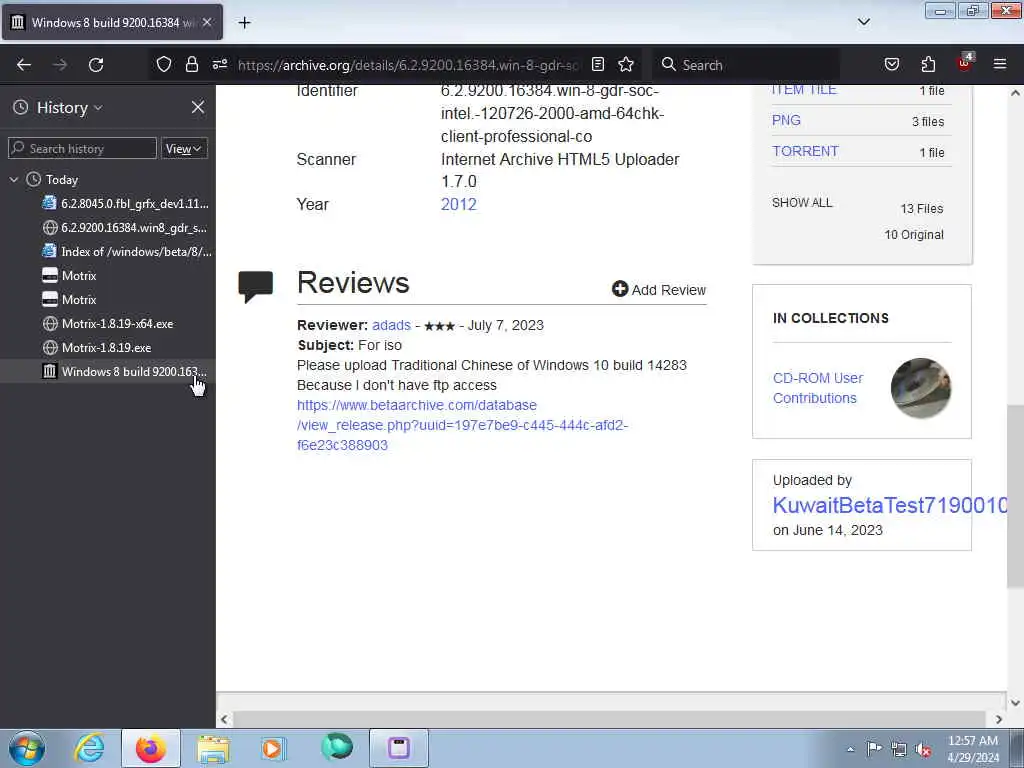Switch to Firefox in the taskbar

(x=150, y=748)
